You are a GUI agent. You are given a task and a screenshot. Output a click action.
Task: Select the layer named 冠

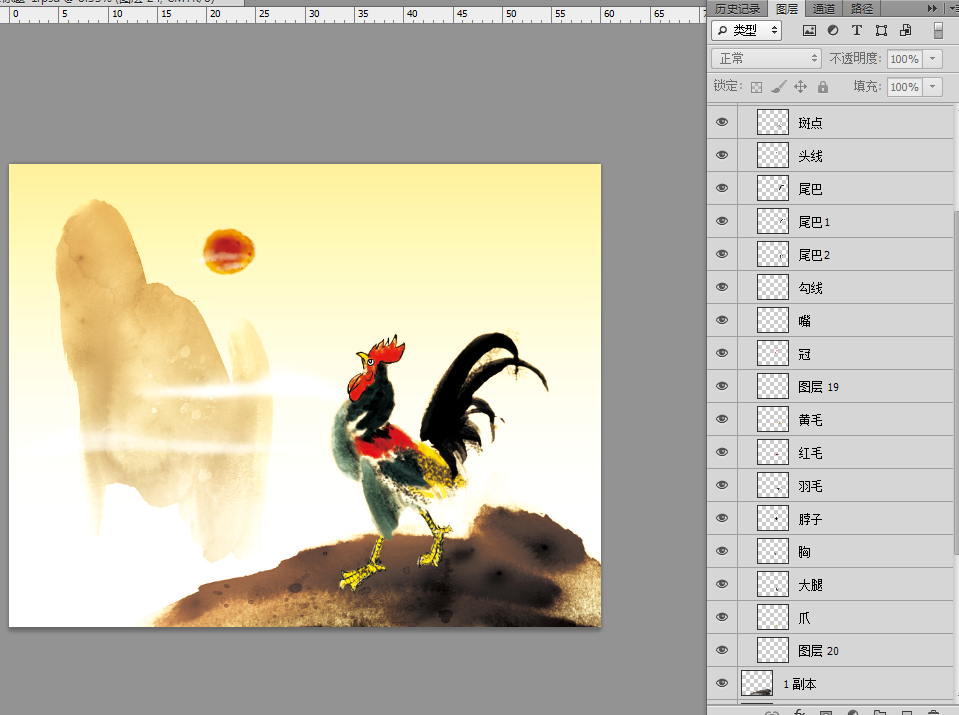point(804,354)
